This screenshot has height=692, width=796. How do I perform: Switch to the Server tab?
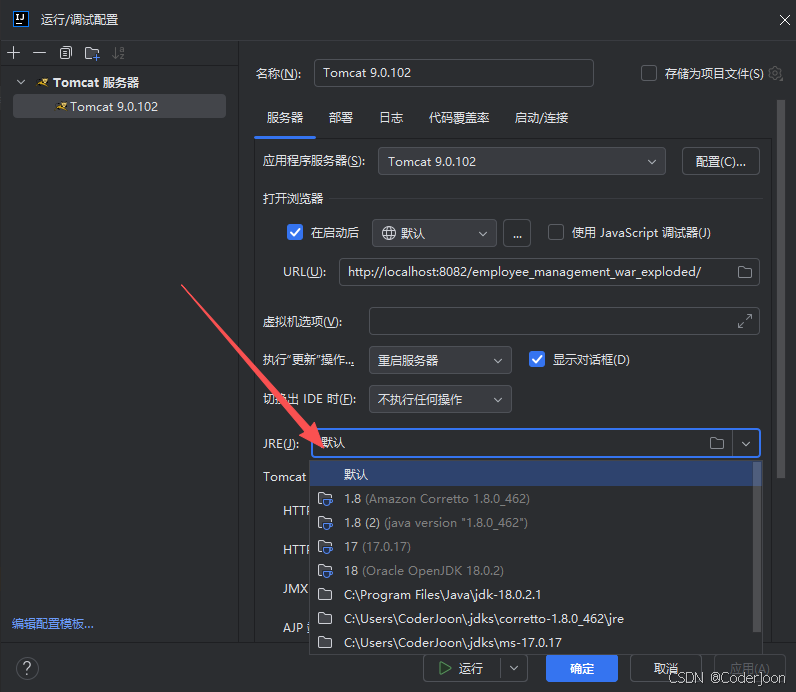285,118
